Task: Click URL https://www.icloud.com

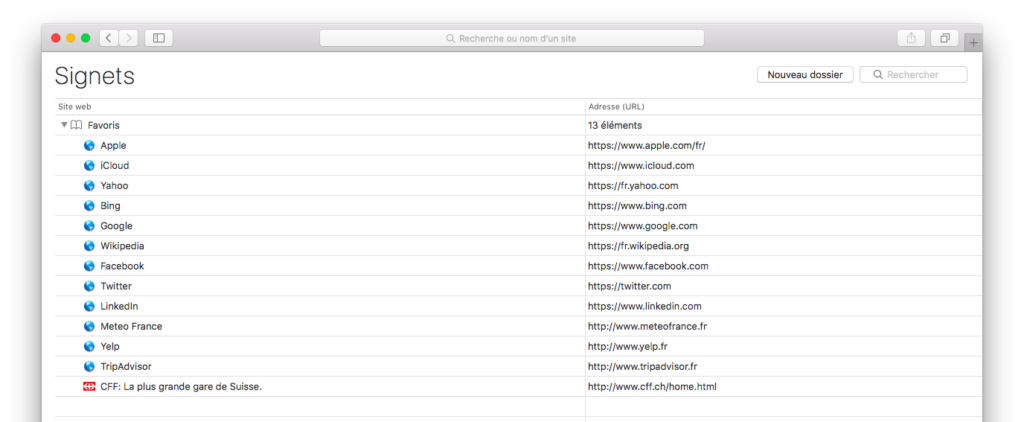Action: click(x=641, y=165)
